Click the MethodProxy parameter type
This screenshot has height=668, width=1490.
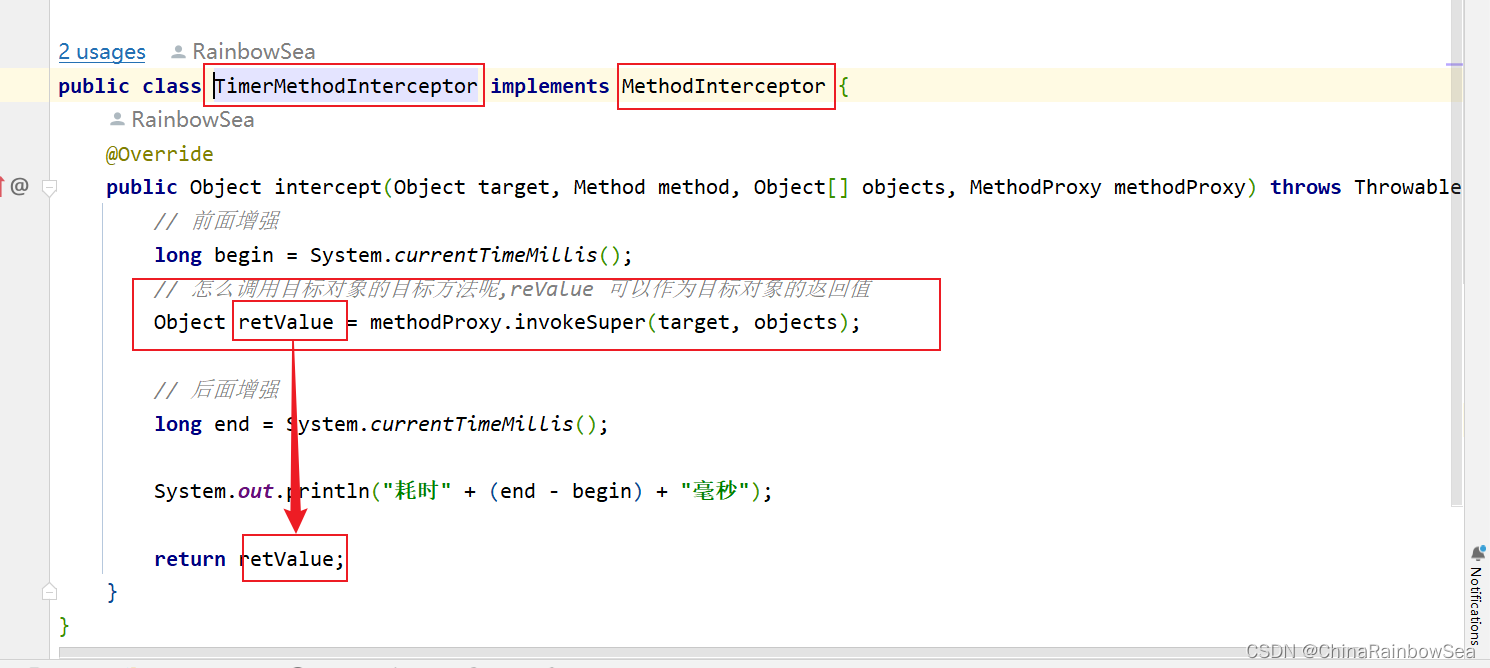[x=1035, y=187]
